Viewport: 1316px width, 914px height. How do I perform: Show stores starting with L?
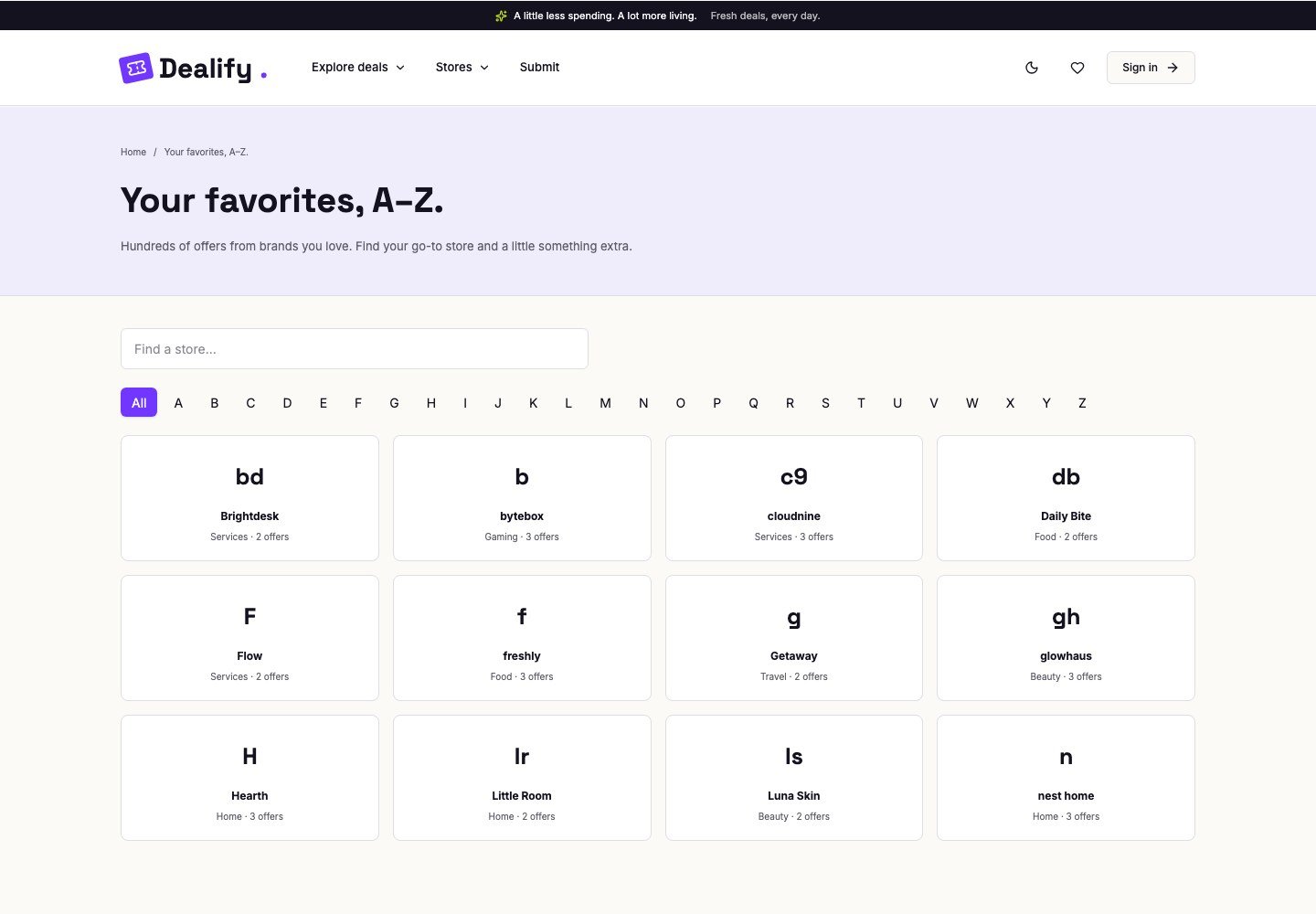point(568,402)
